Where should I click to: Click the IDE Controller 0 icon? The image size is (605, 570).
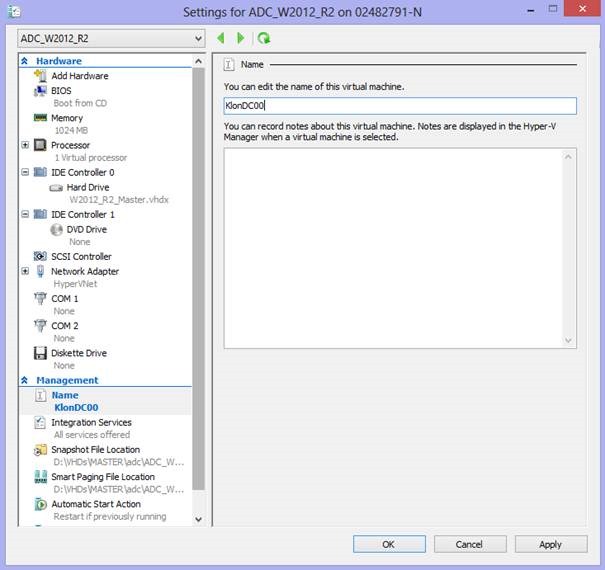[40, 172]
